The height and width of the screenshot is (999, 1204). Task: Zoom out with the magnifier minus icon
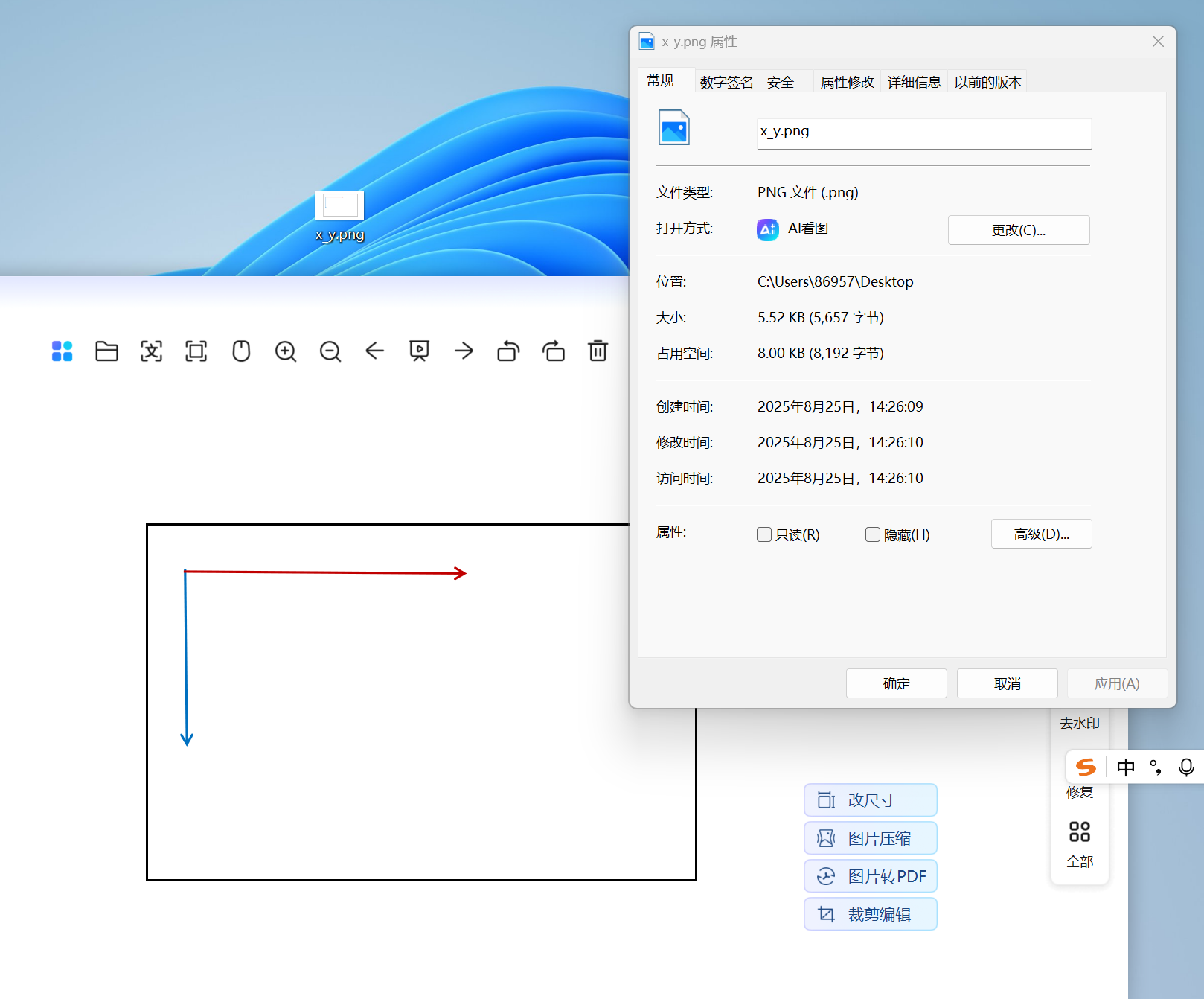click(330, 351)
